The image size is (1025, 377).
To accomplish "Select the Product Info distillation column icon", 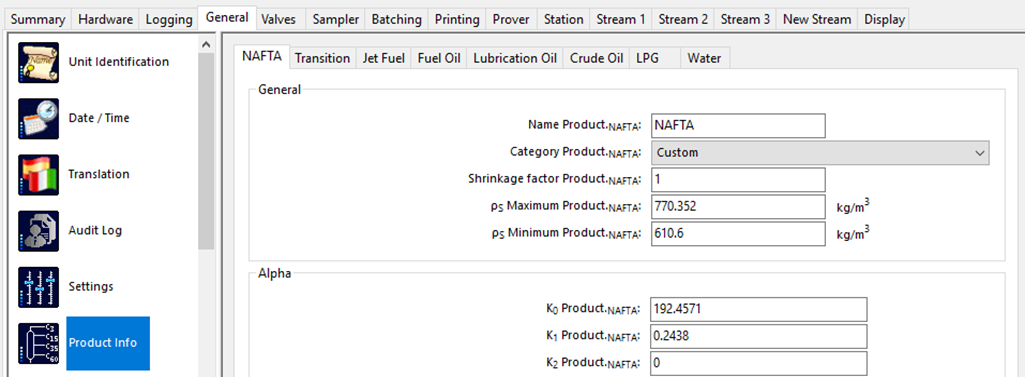I will (x=39, y=343).
